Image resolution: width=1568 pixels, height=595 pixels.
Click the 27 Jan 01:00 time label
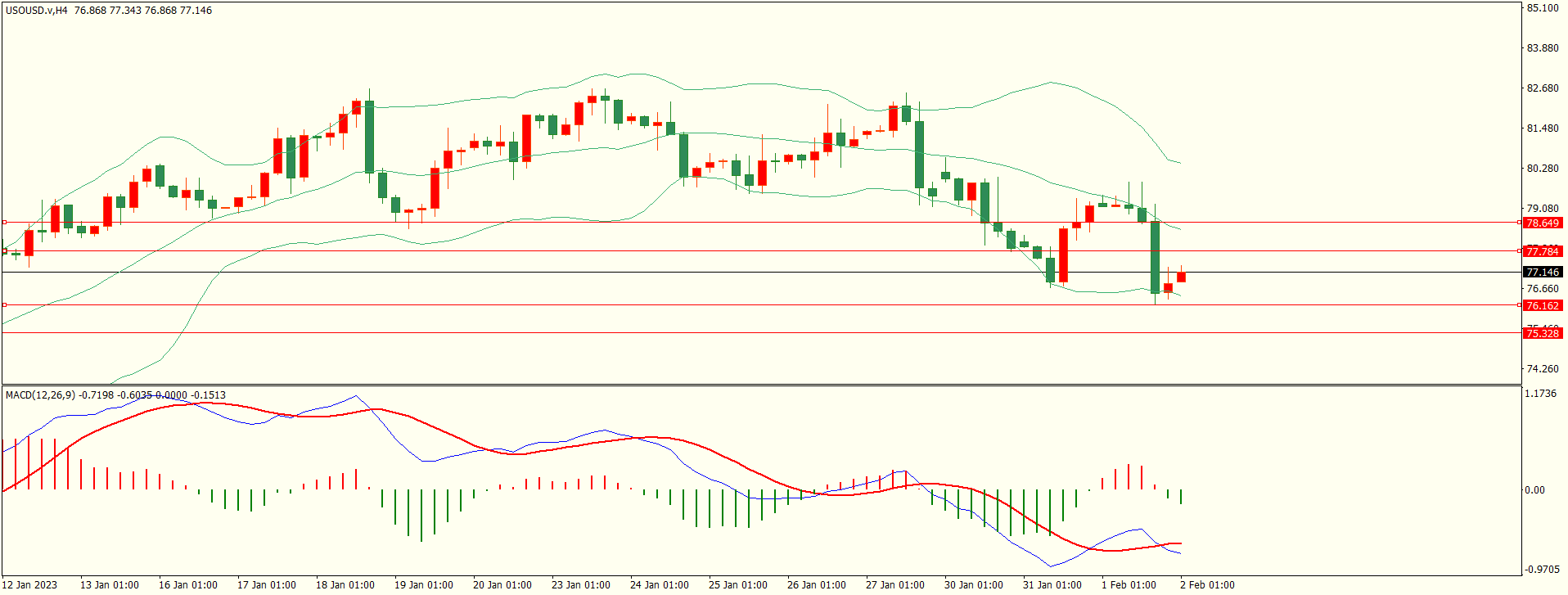coord(894,584)
